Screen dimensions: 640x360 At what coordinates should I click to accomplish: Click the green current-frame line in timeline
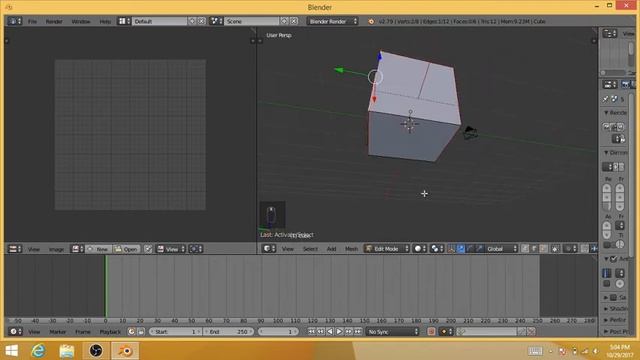[x=106, y=286]
